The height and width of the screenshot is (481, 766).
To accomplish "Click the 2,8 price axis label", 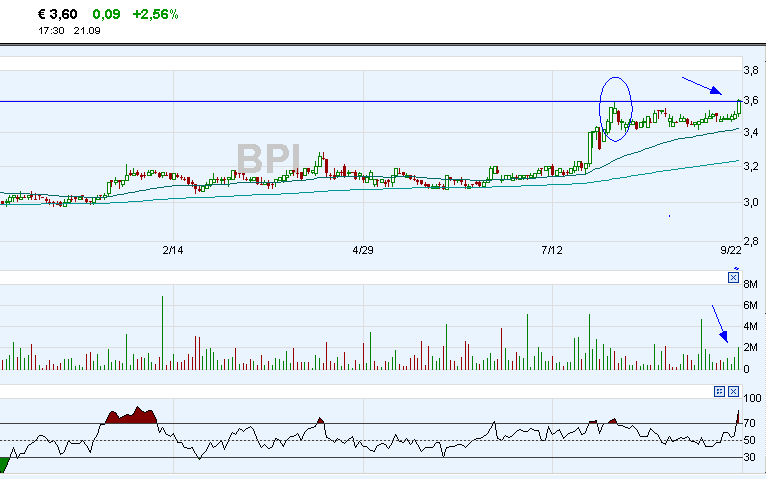I will (751, 241).
